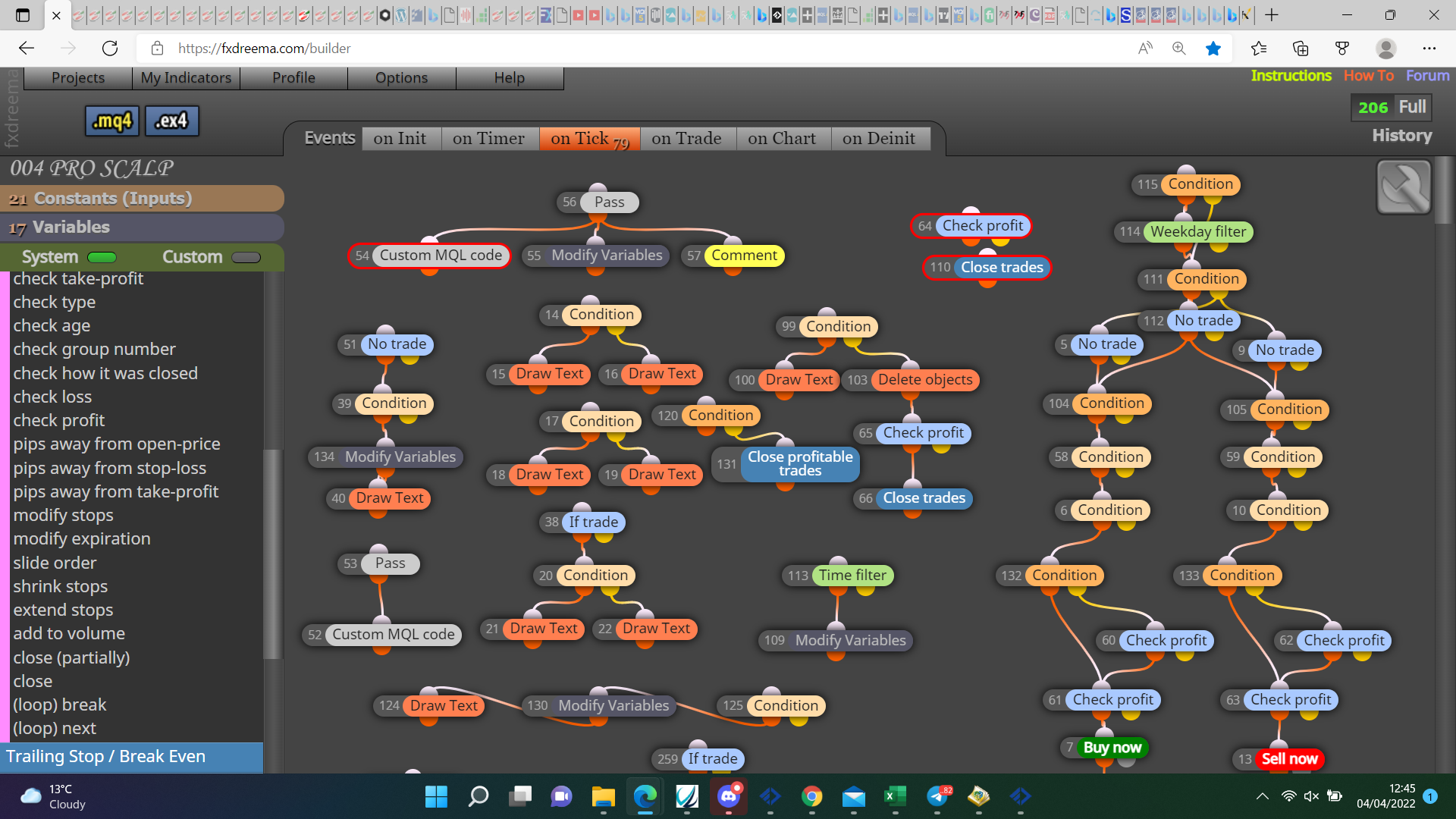Open the My Indicators menu
The height and width of the screenshot is (819, 1456).
tap(186, 77)
